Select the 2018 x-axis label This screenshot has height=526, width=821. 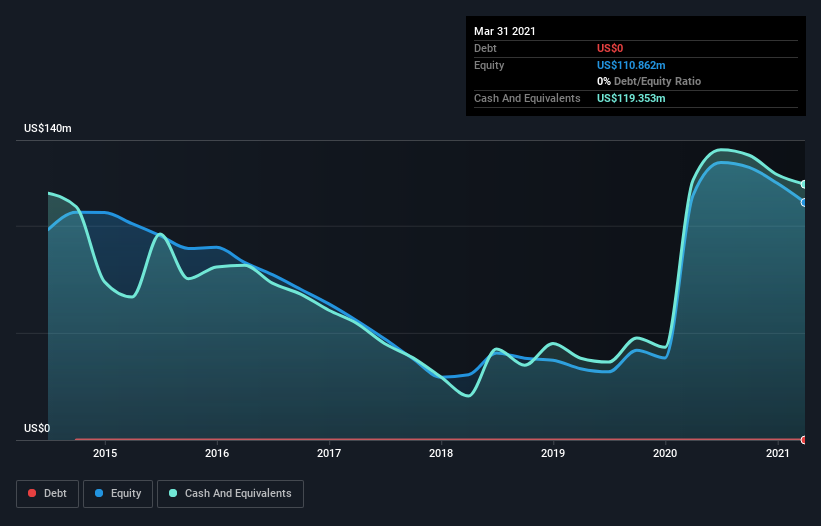[x=441, y=453]
